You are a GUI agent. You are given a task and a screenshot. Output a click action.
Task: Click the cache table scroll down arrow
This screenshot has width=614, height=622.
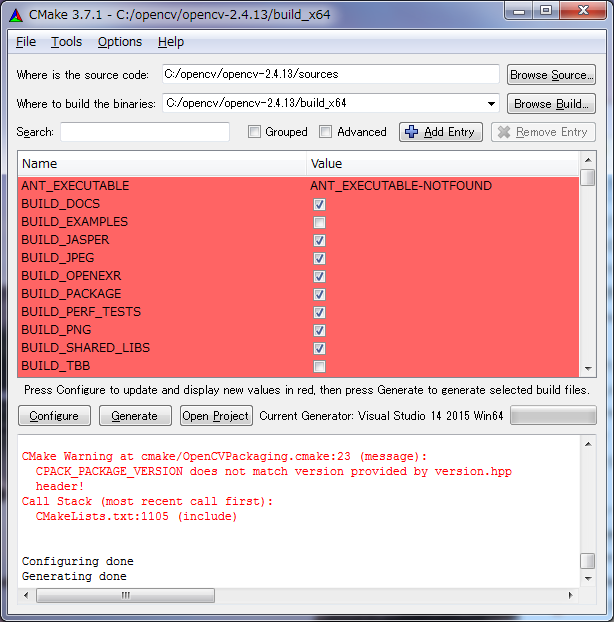(x=588, y=369)
